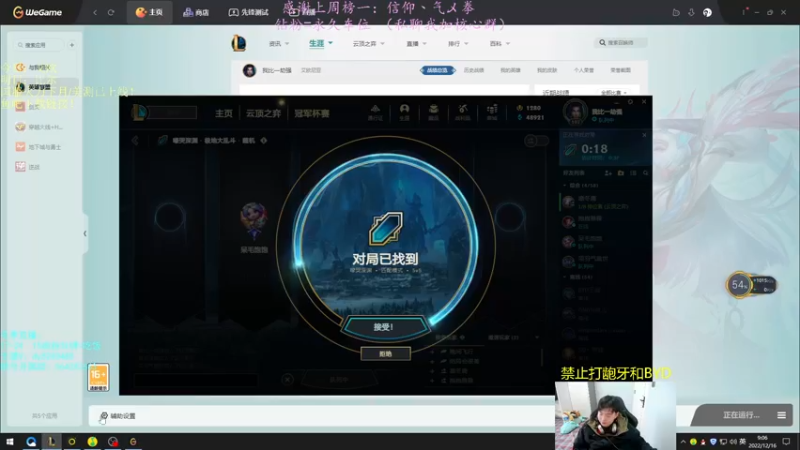Viewport: 800px width, 450px height.
Task: Open the Windows notification center
Action: tap(786, 442)
